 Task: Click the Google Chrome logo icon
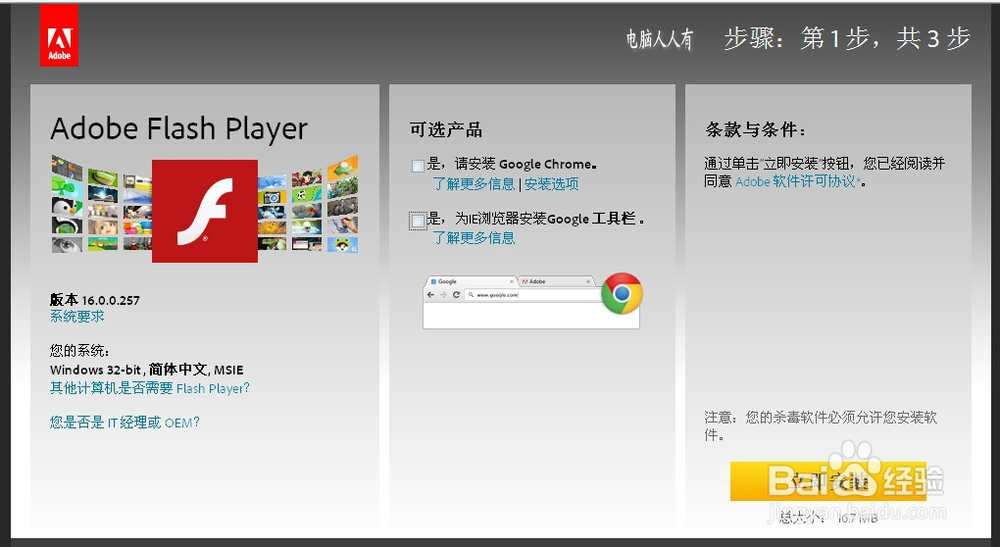click(621, 294)
